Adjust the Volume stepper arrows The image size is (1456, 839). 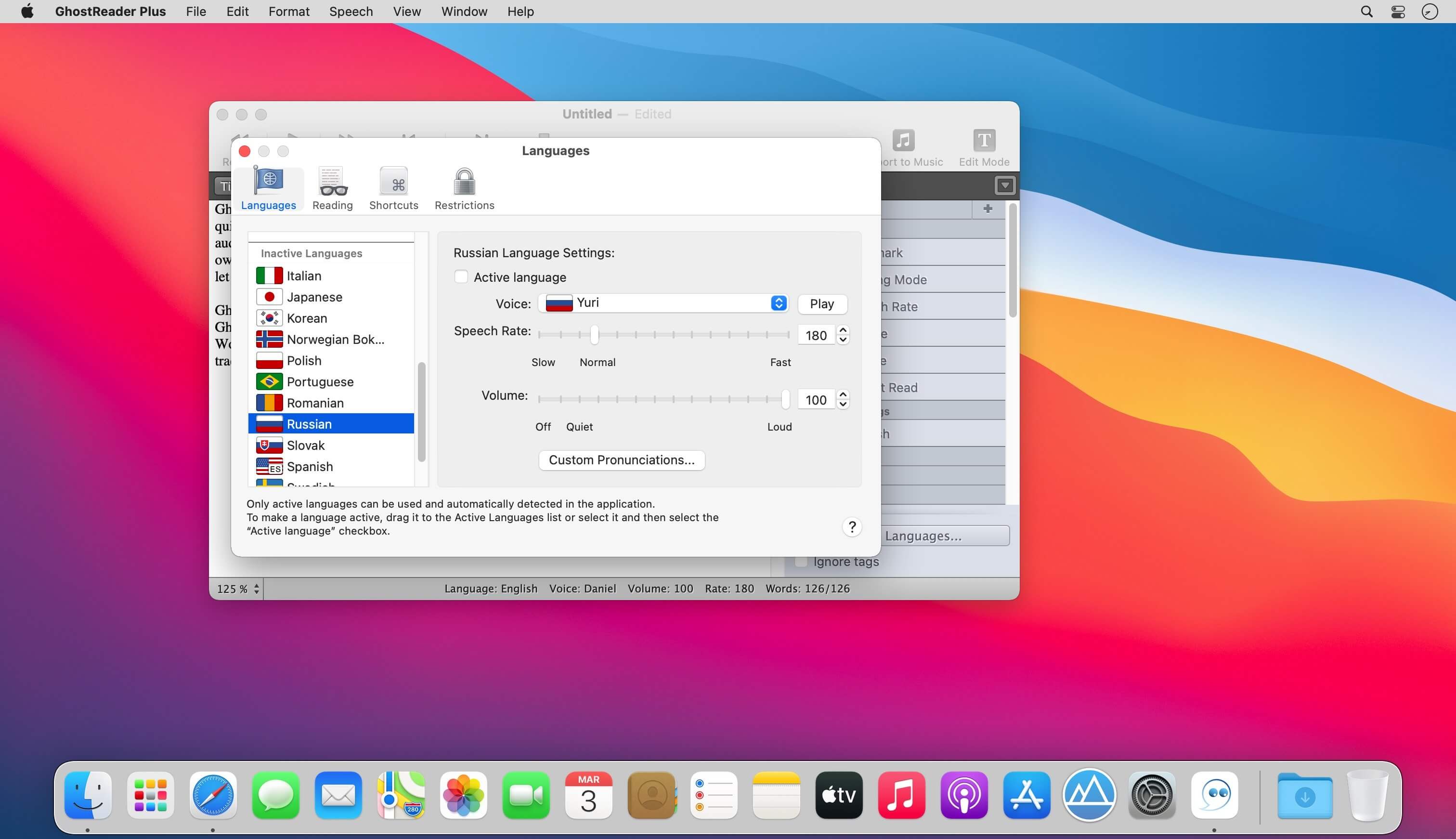pos(843,399)
